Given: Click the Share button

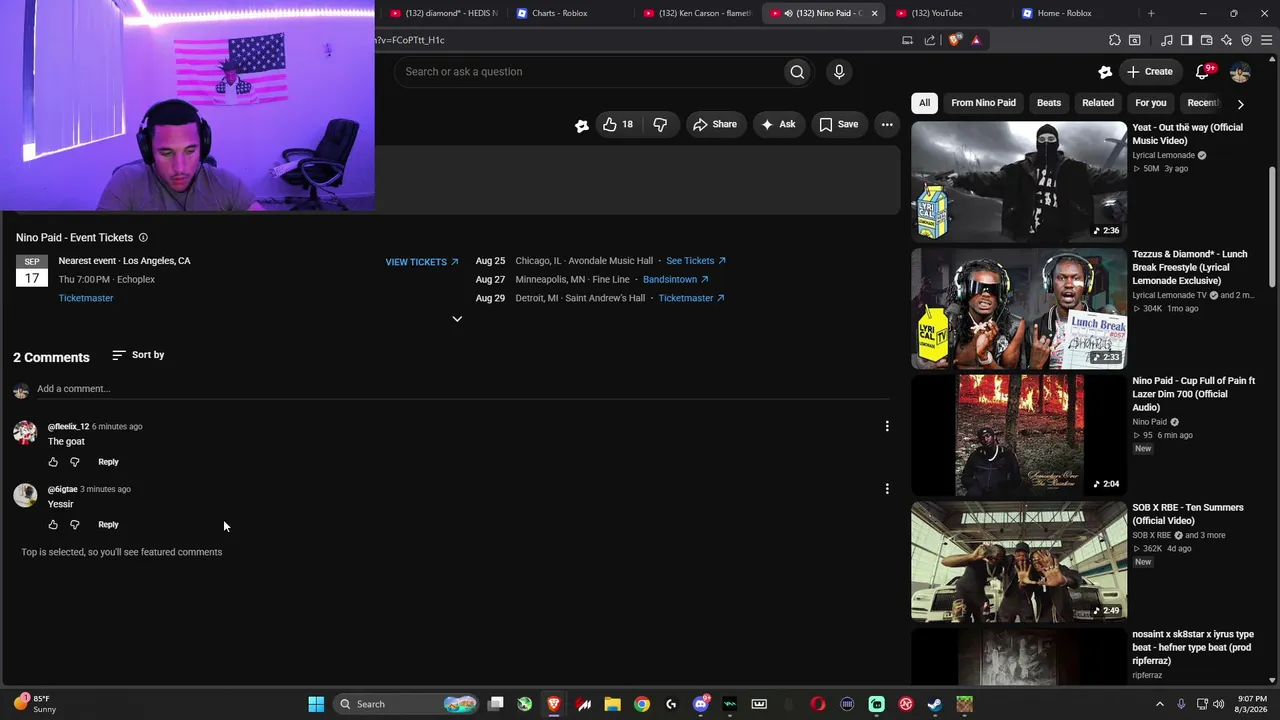Looking at the screenshot, I should coord(715,124).
